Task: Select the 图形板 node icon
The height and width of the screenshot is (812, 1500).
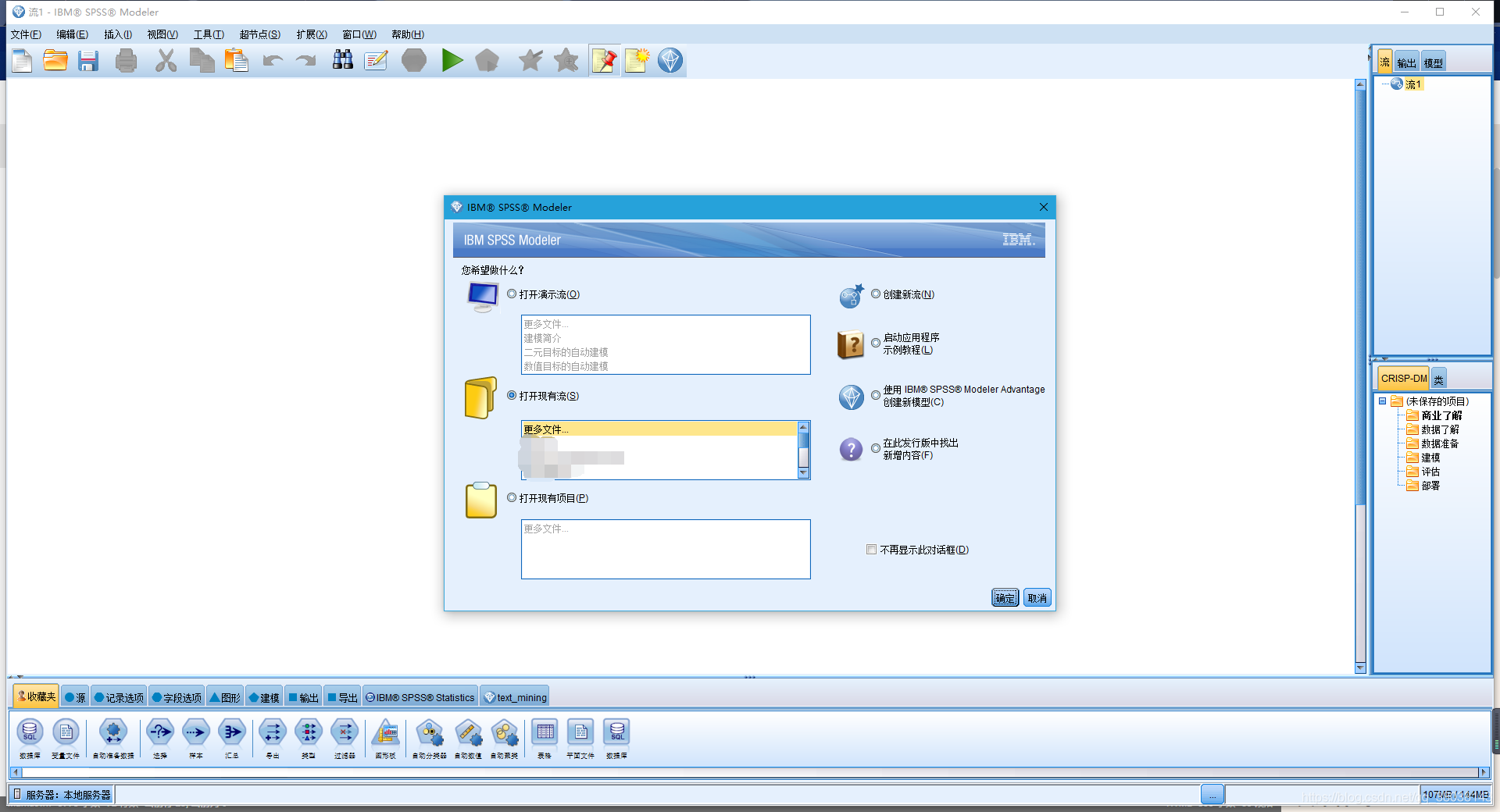Action: (x=386, y=732)
